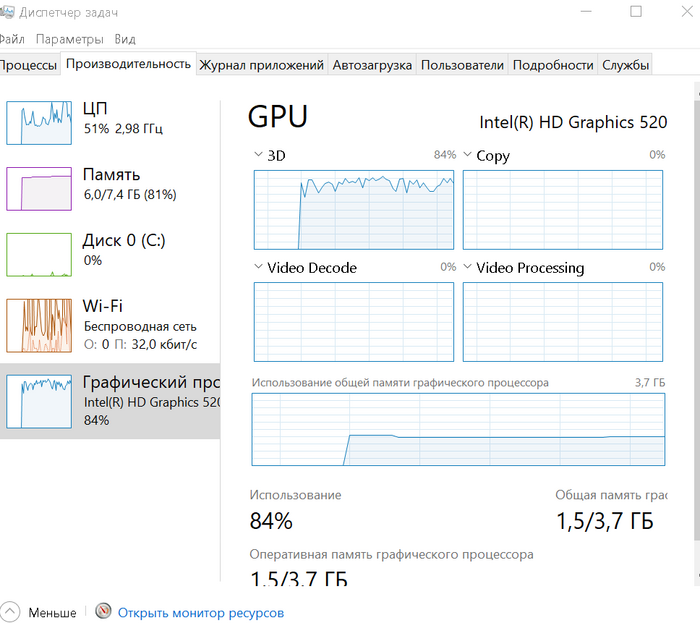Image resolution: width=700 pixels, height=623 pixels.
Task: Open the Video Processing engine dropdown
Action: 467,266
